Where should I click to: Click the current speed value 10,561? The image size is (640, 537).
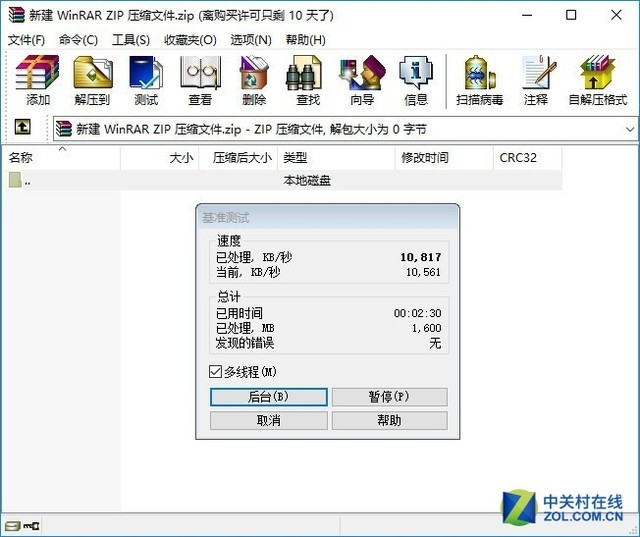pos(423,272)
